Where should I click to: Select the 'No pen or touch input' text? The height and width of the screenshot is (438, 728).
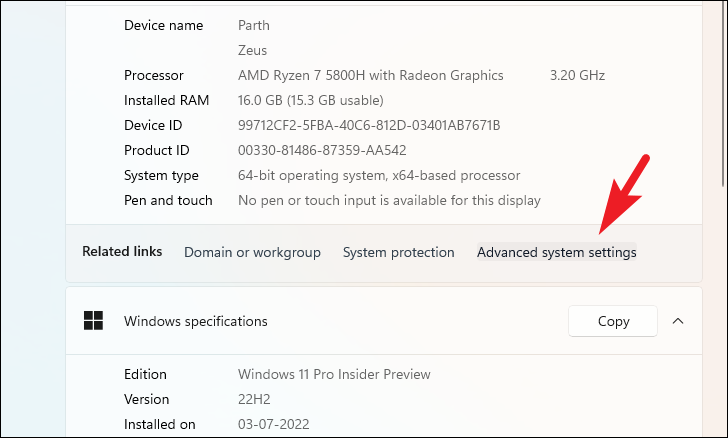pyautogui.click(x=389, y=201)
